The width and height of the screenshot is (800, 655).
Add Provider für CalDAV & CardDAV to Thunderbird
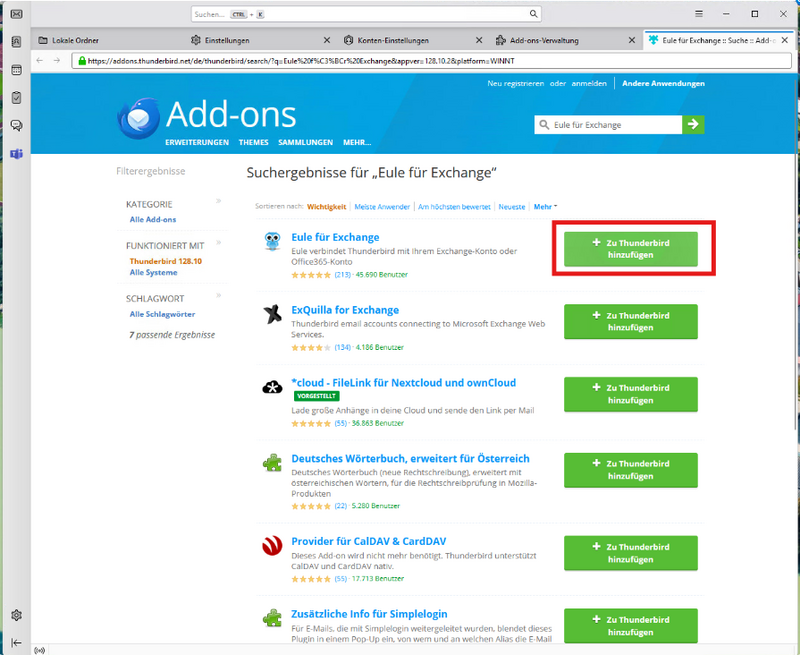click(631, 553)
